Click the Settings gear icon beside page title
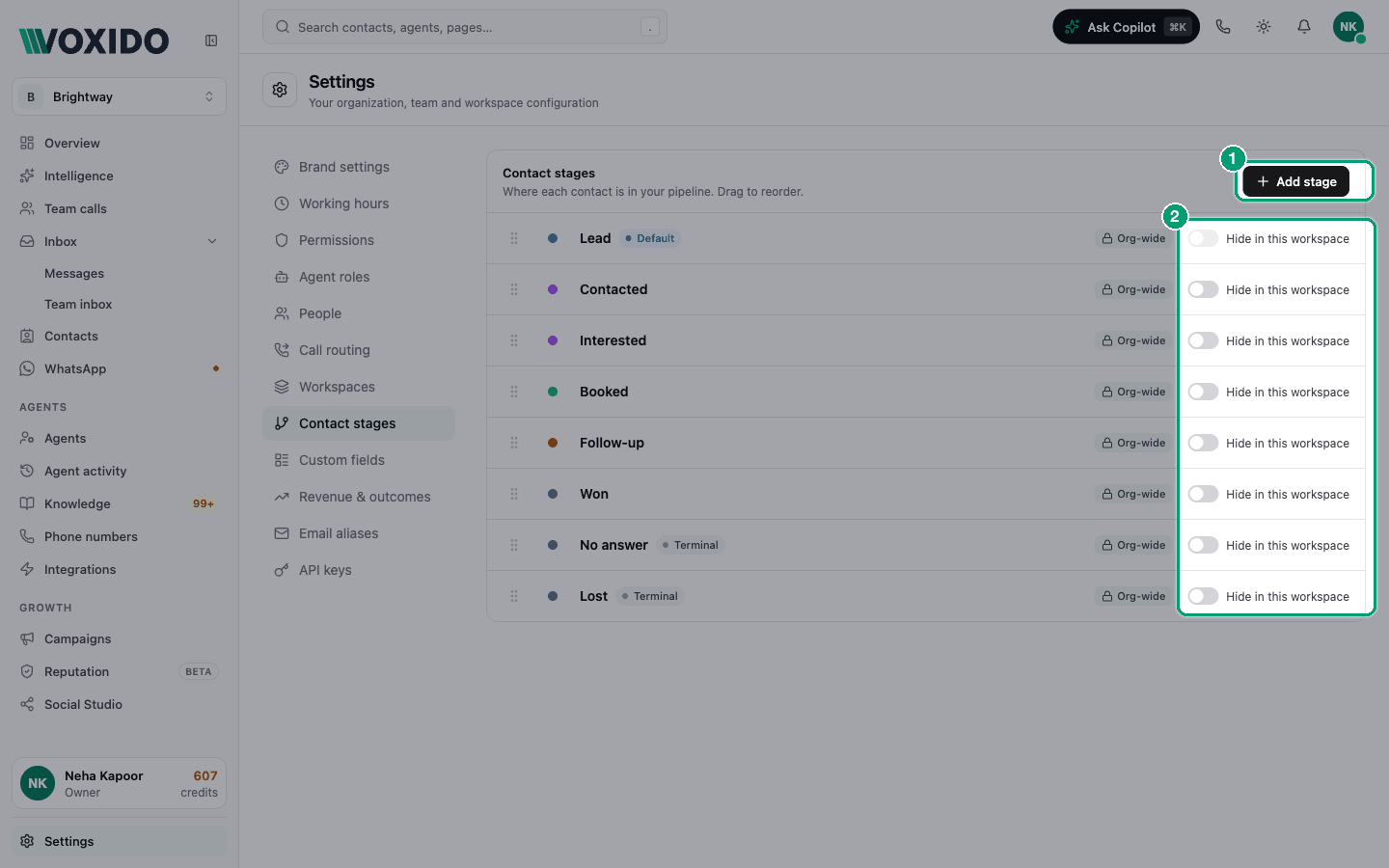The height and width of the screenshot is (868, 1389). pyautogui.click(x=280, y=90)
